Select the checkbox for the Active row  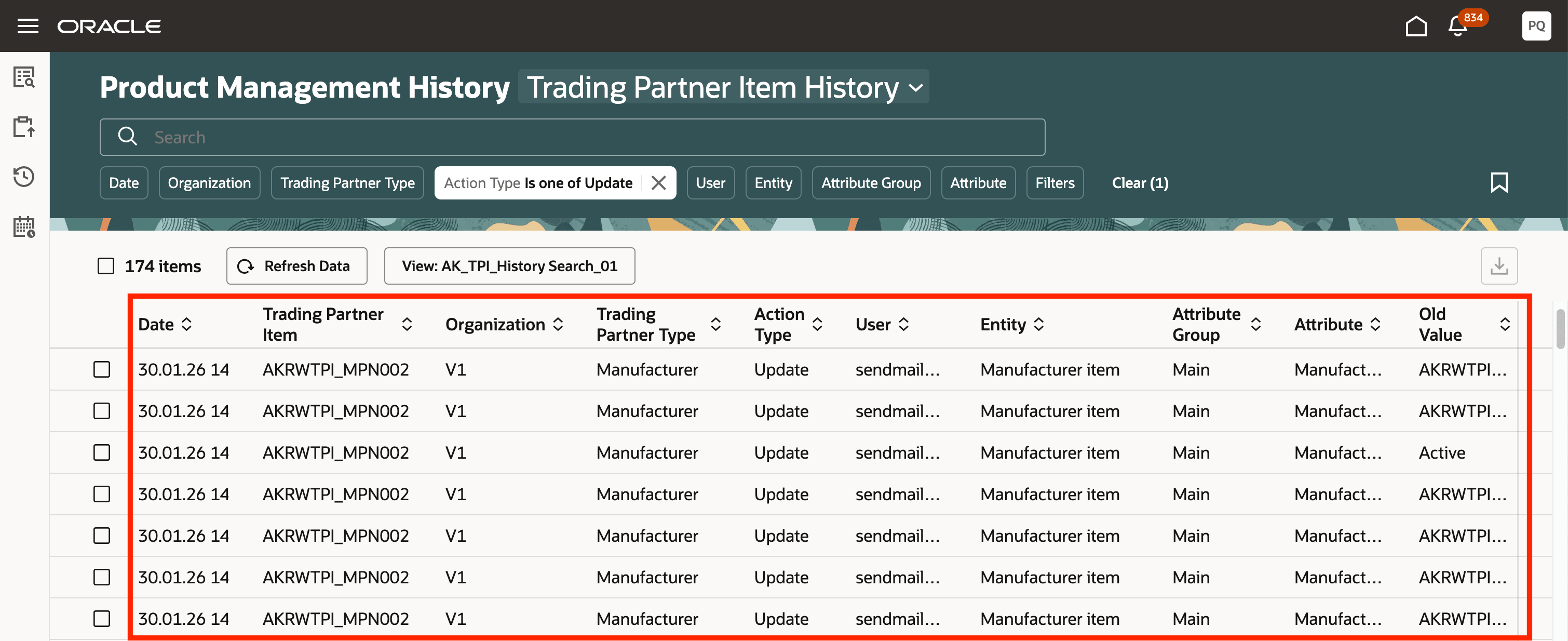[x=101, y=452]
